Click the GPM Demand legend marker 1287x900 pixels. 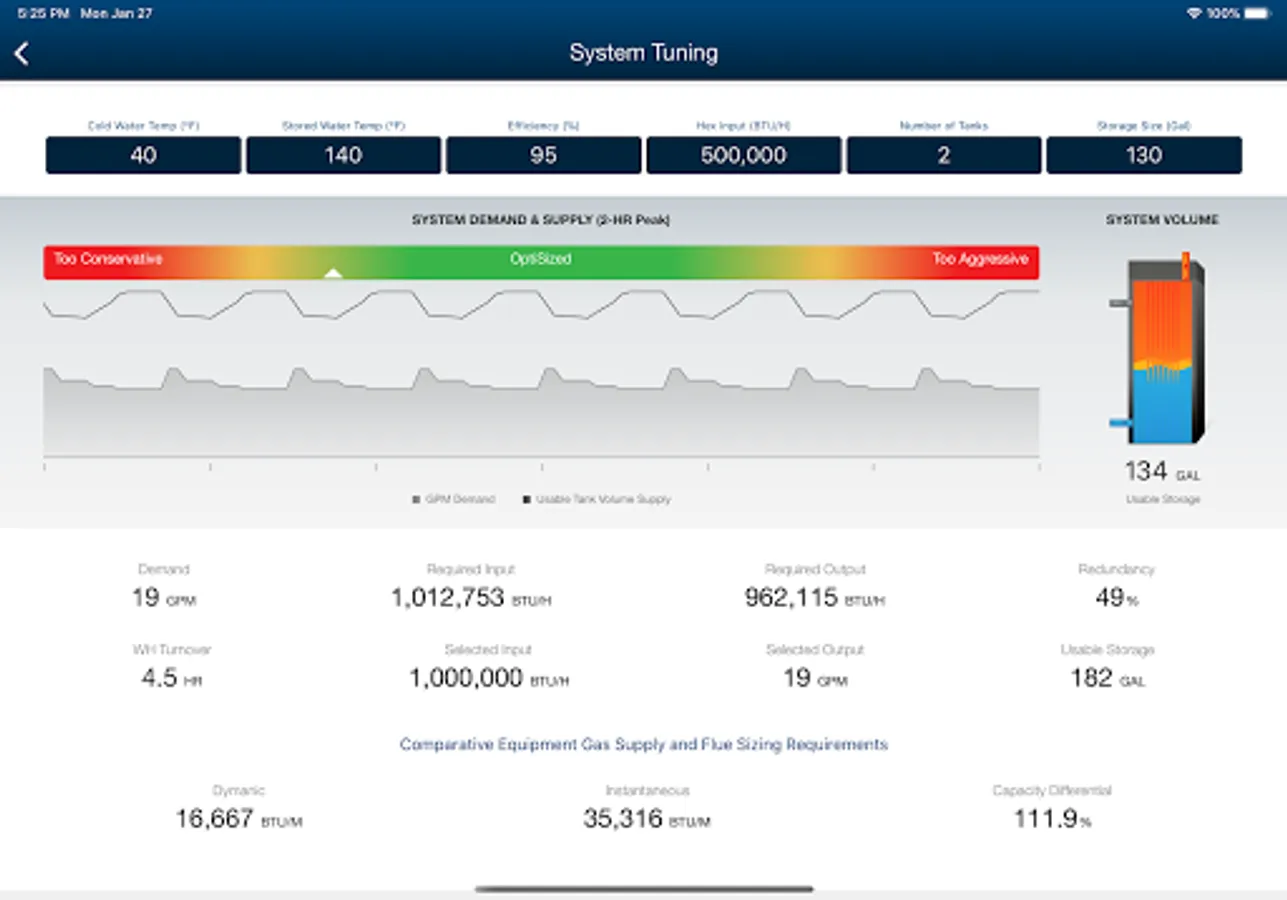tap(416, 499)
